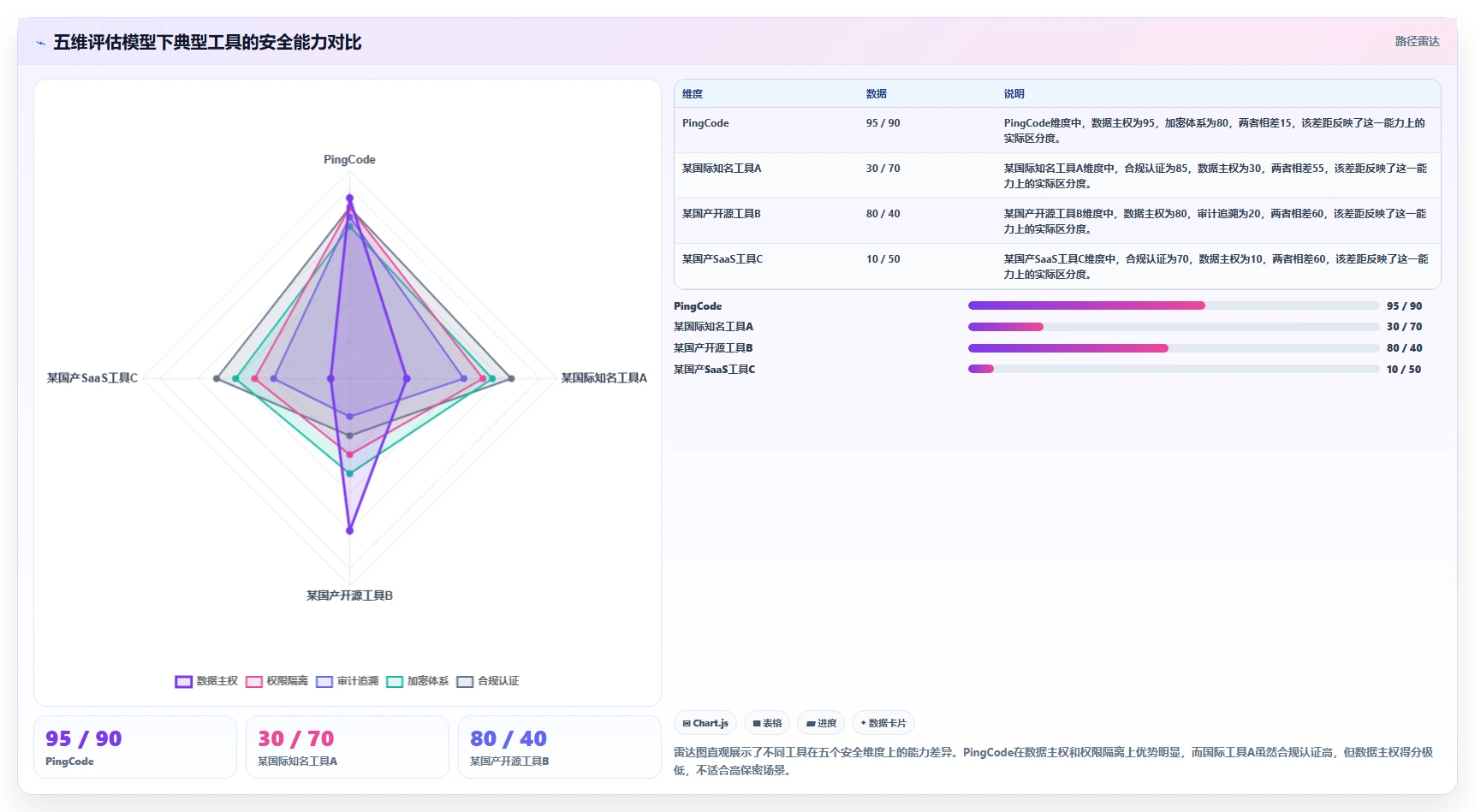Click the icon beside the title
The height and width of the screenshot is (812, 1475).
(40, 43)
